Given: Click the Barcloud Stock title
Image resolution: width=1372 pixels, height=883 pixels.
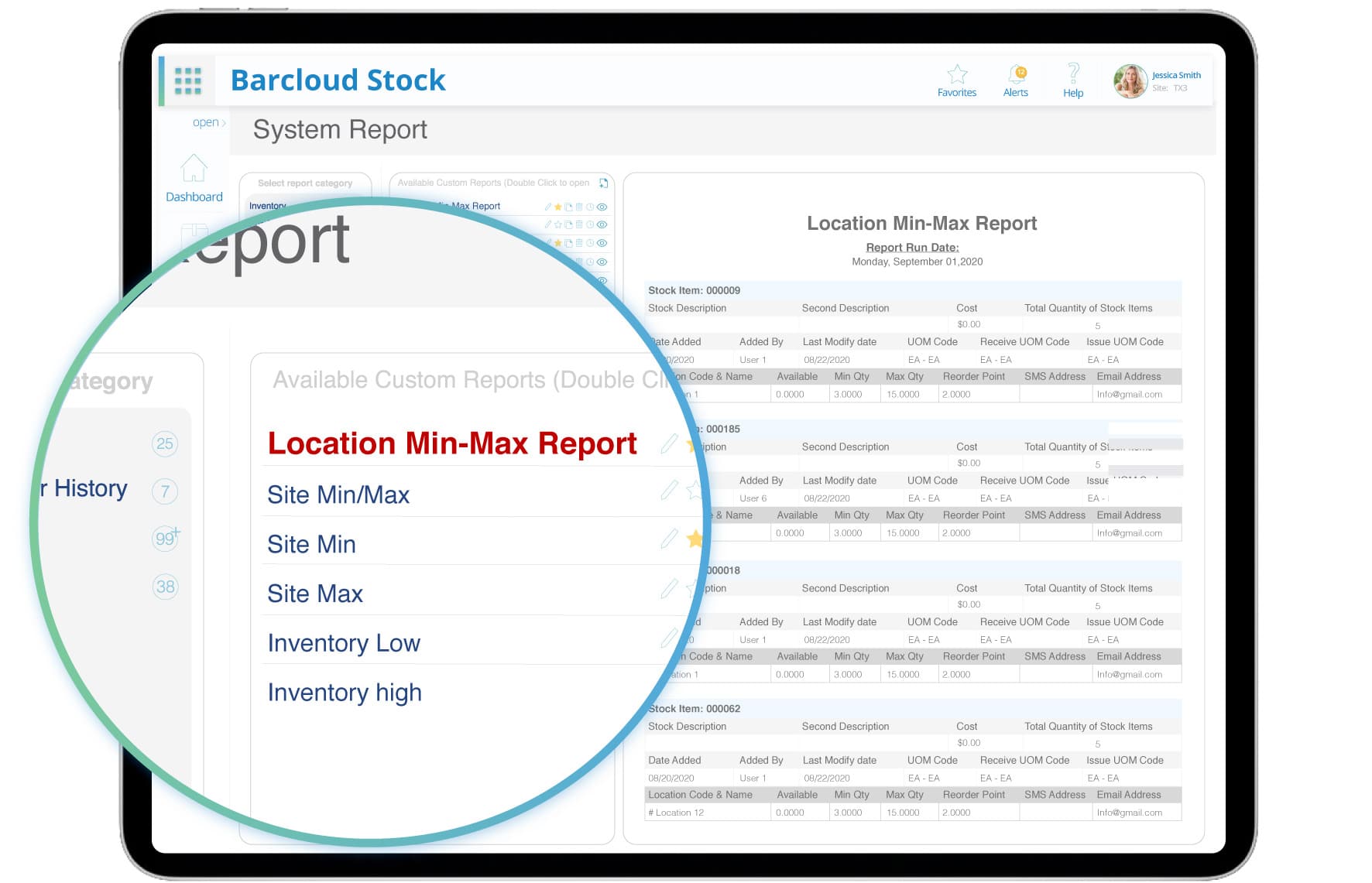Looking at the screenshot, I should 338,80.
